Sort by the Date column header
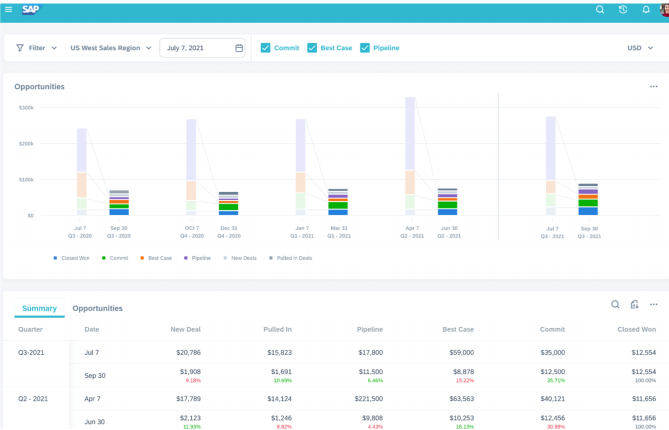The width and height of the screenshot is (669, 430). coord(92,329)
